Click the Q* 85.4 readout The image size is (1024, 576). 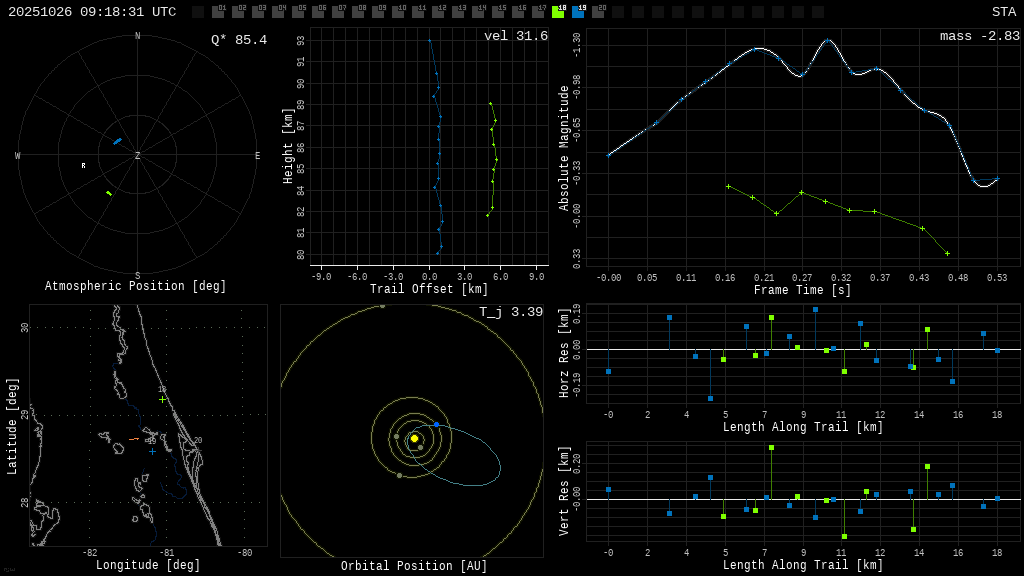(x=239, y=40)
